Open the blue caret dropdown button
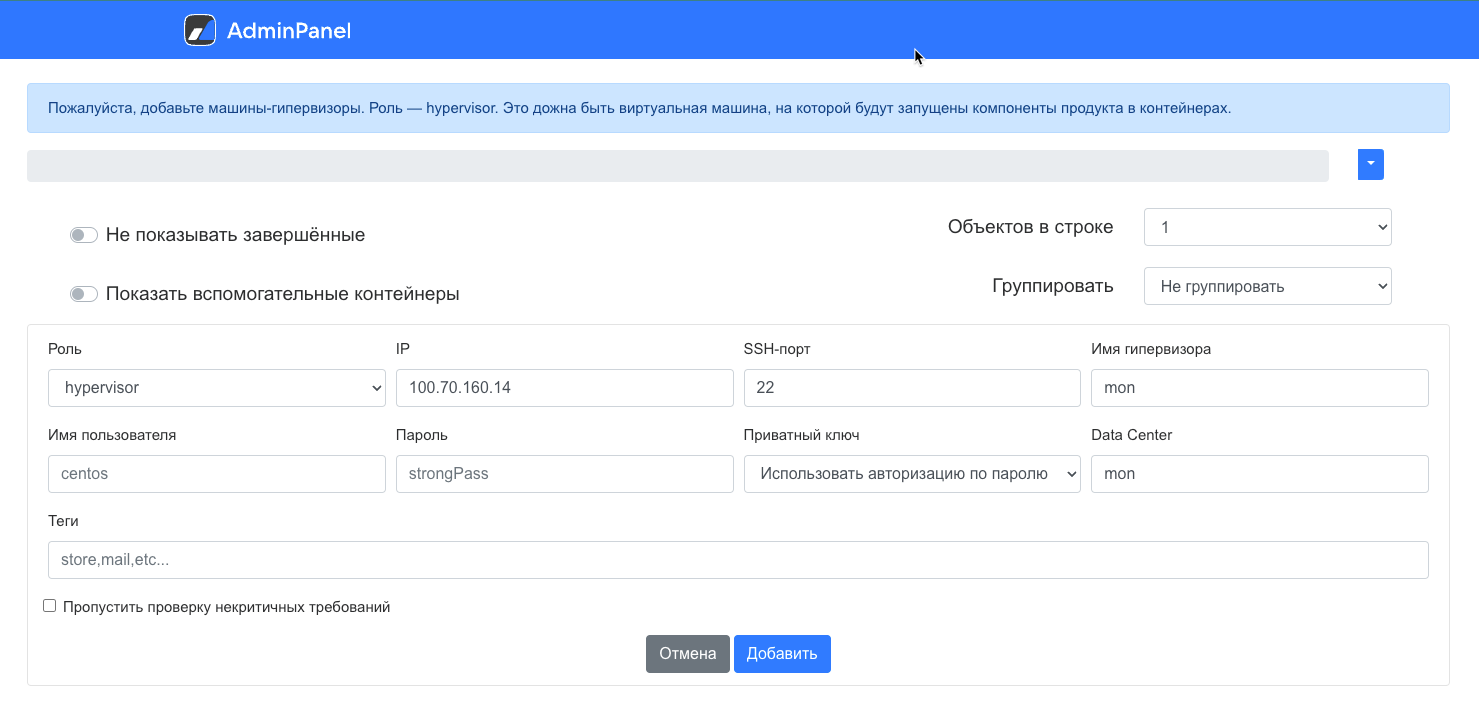The width and height of the screenshot is (1479, 715). [1370, 165]
